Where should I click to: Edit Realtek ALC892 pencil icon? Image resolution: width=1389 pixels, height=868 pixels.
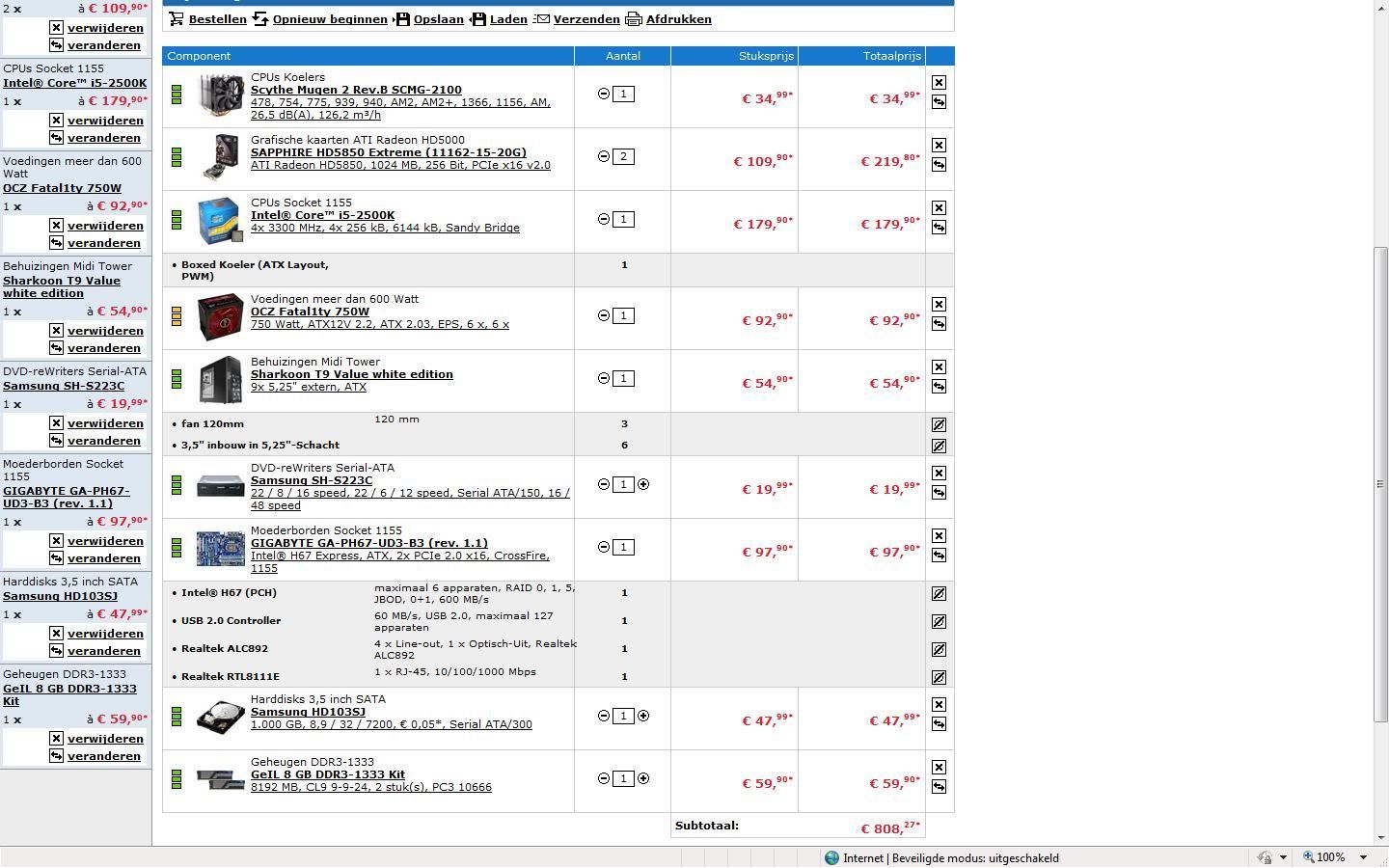tap(939, 649)
